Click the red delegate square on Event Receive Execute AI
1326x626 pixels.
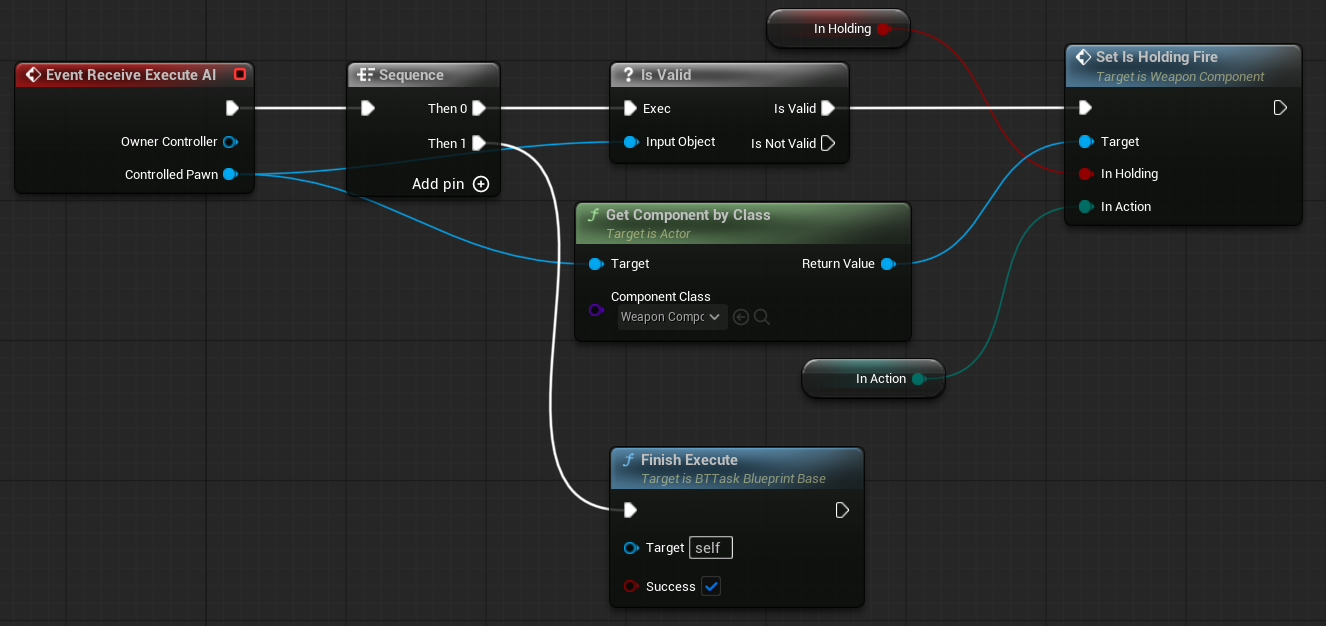239,75
